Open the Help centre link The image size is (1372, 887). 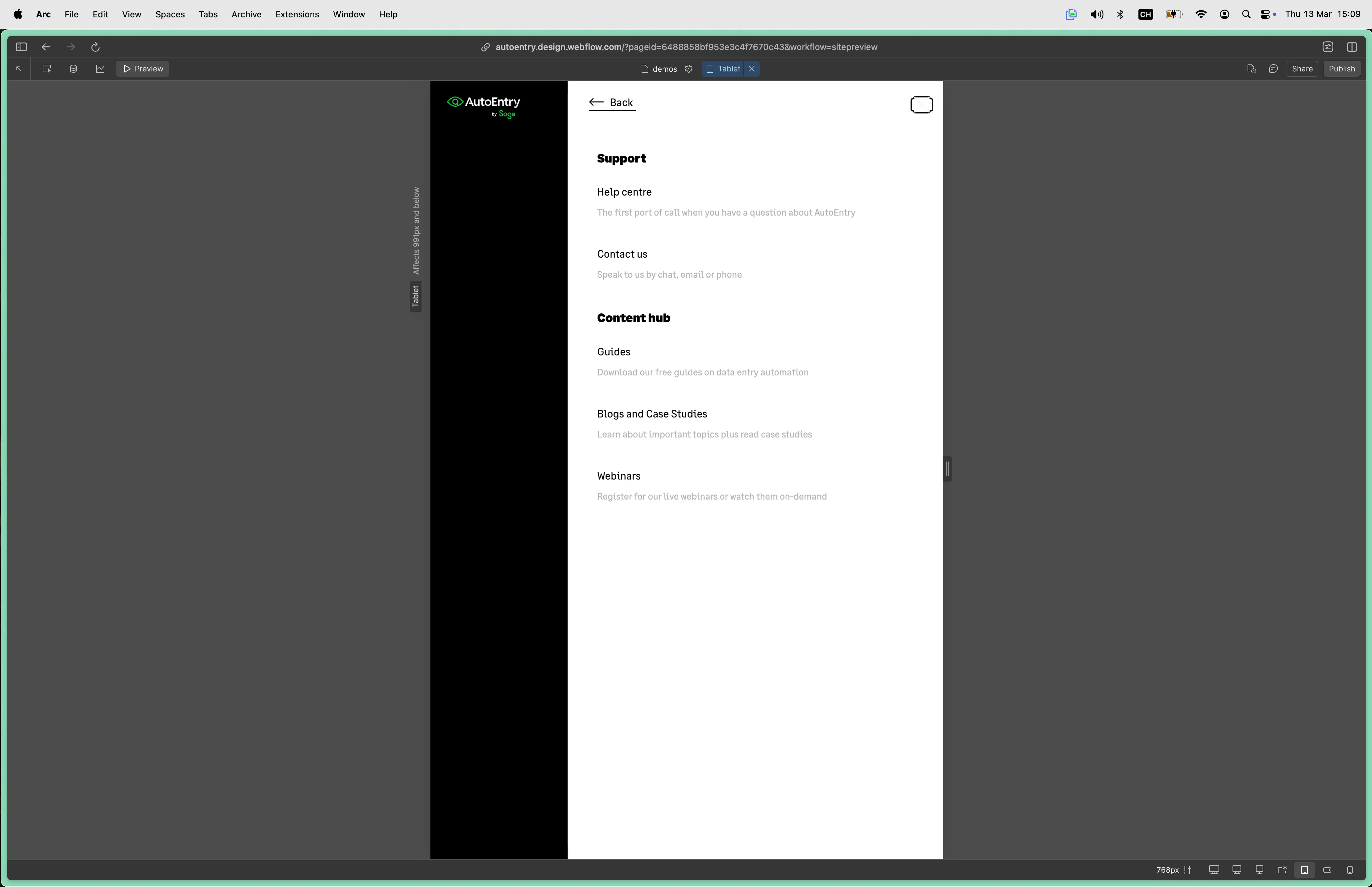coord(624,192)
